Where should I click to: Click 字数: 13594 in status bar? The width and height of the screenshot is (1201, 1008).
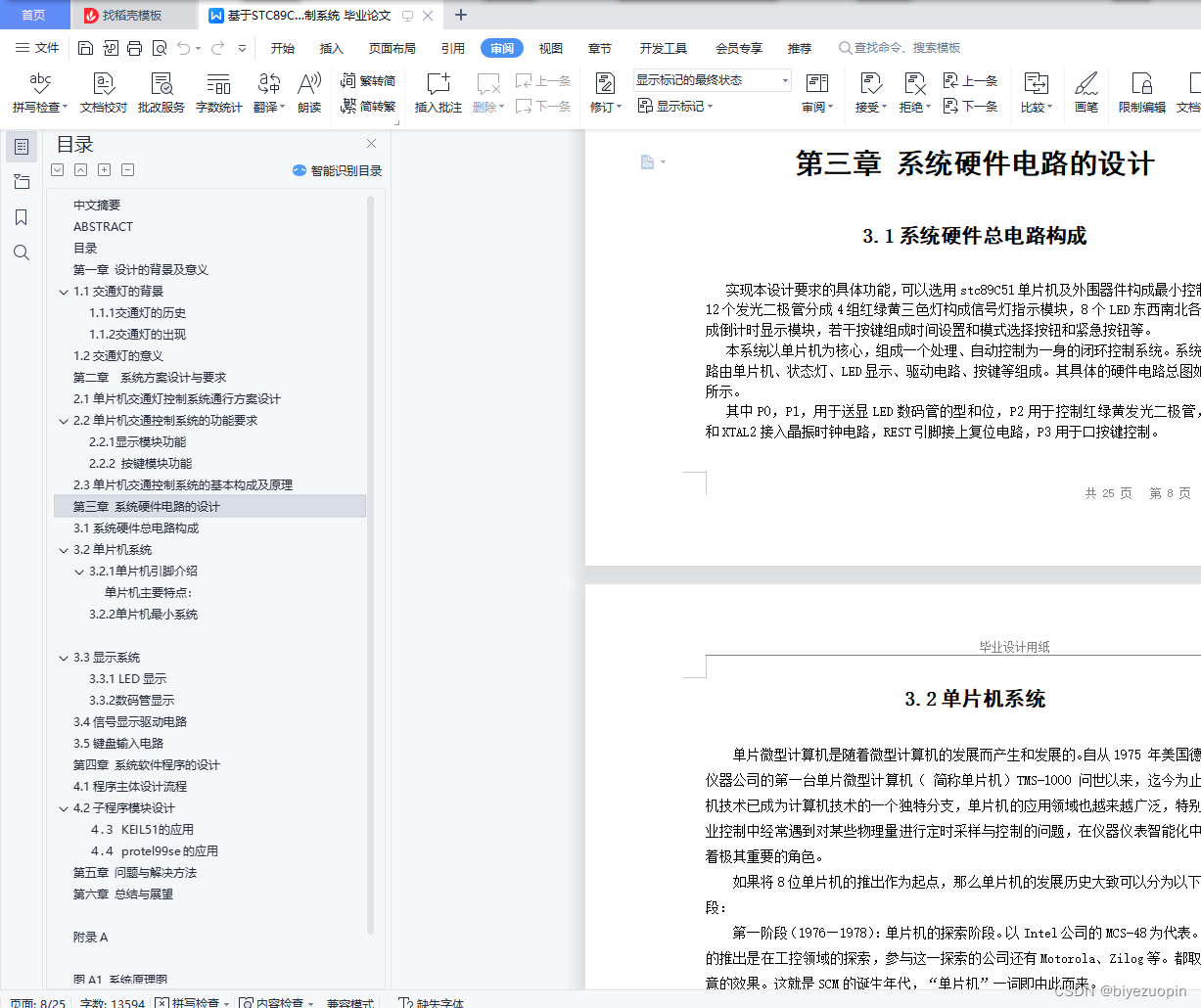point(113,1002)
